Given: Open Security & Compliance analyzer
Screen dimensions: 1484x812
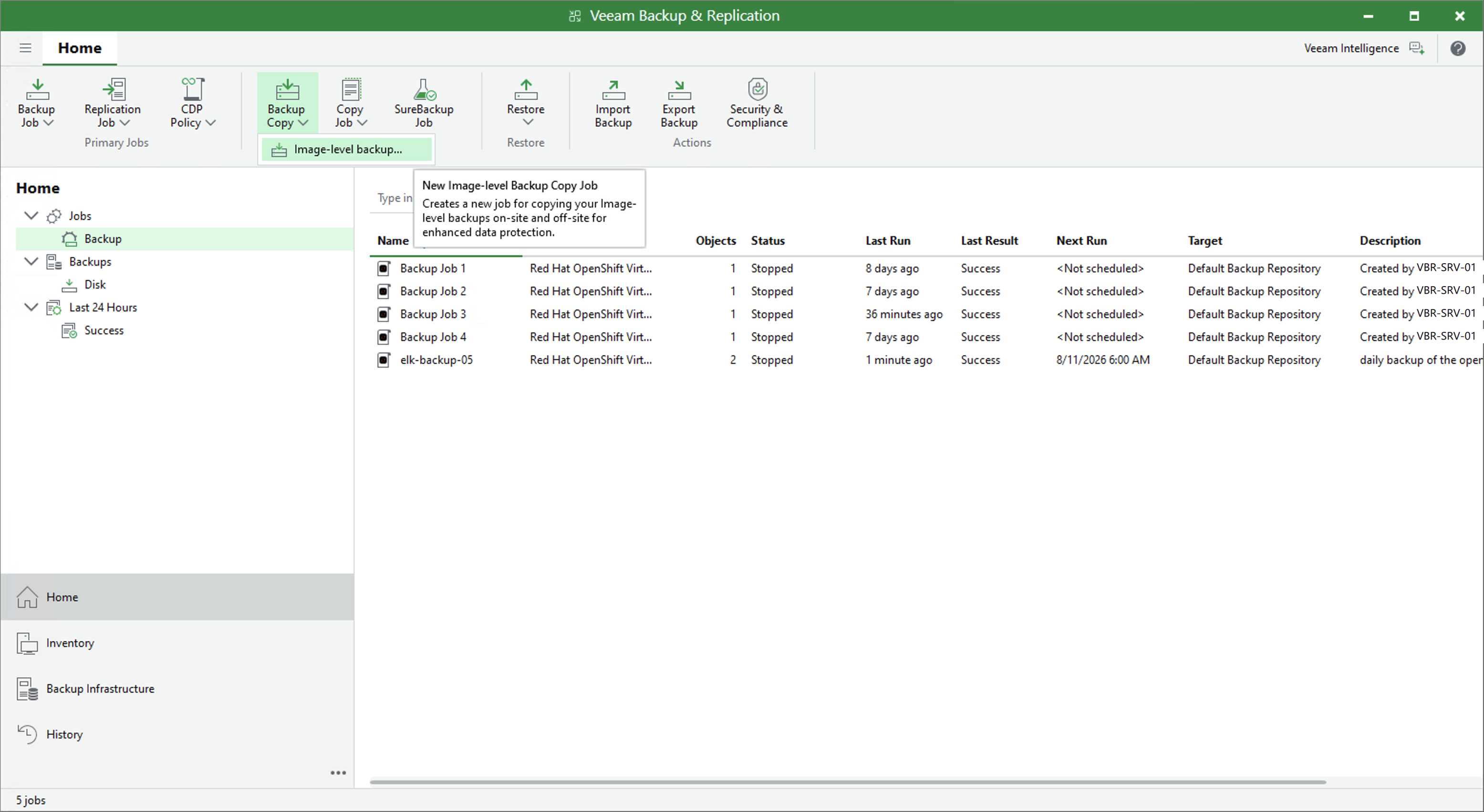Looking at the screenshot, I should point(757,103).
